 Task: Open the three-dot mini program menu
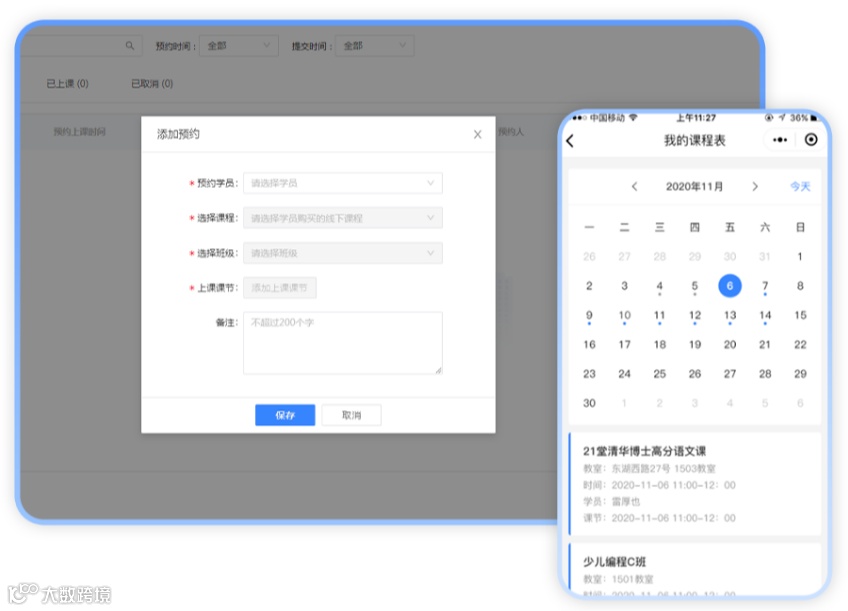[780, 140]
